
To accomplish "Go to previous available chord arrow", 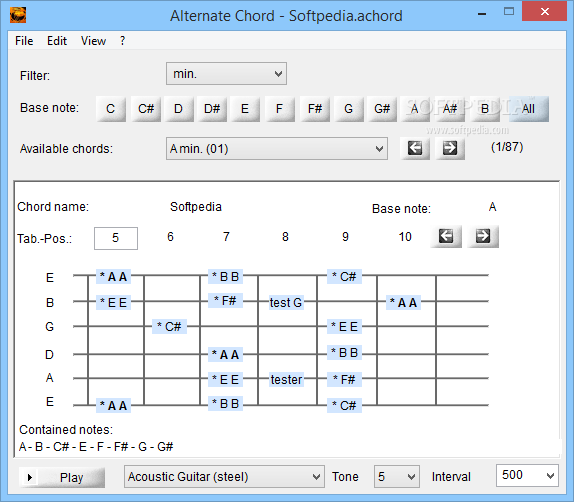I will point(415,148).
